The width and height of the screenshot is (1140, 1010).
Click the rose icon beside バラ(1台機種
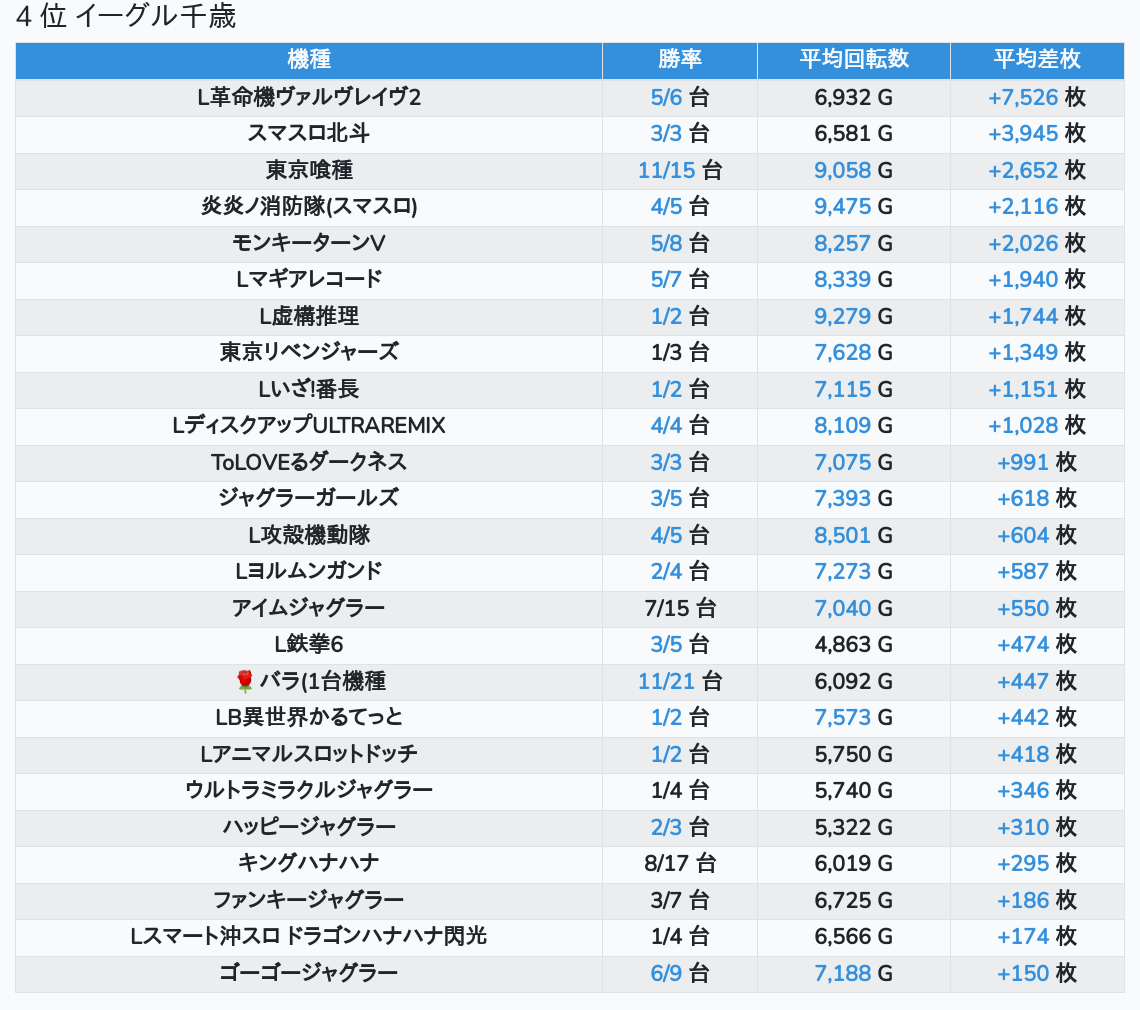pos(245,682)
